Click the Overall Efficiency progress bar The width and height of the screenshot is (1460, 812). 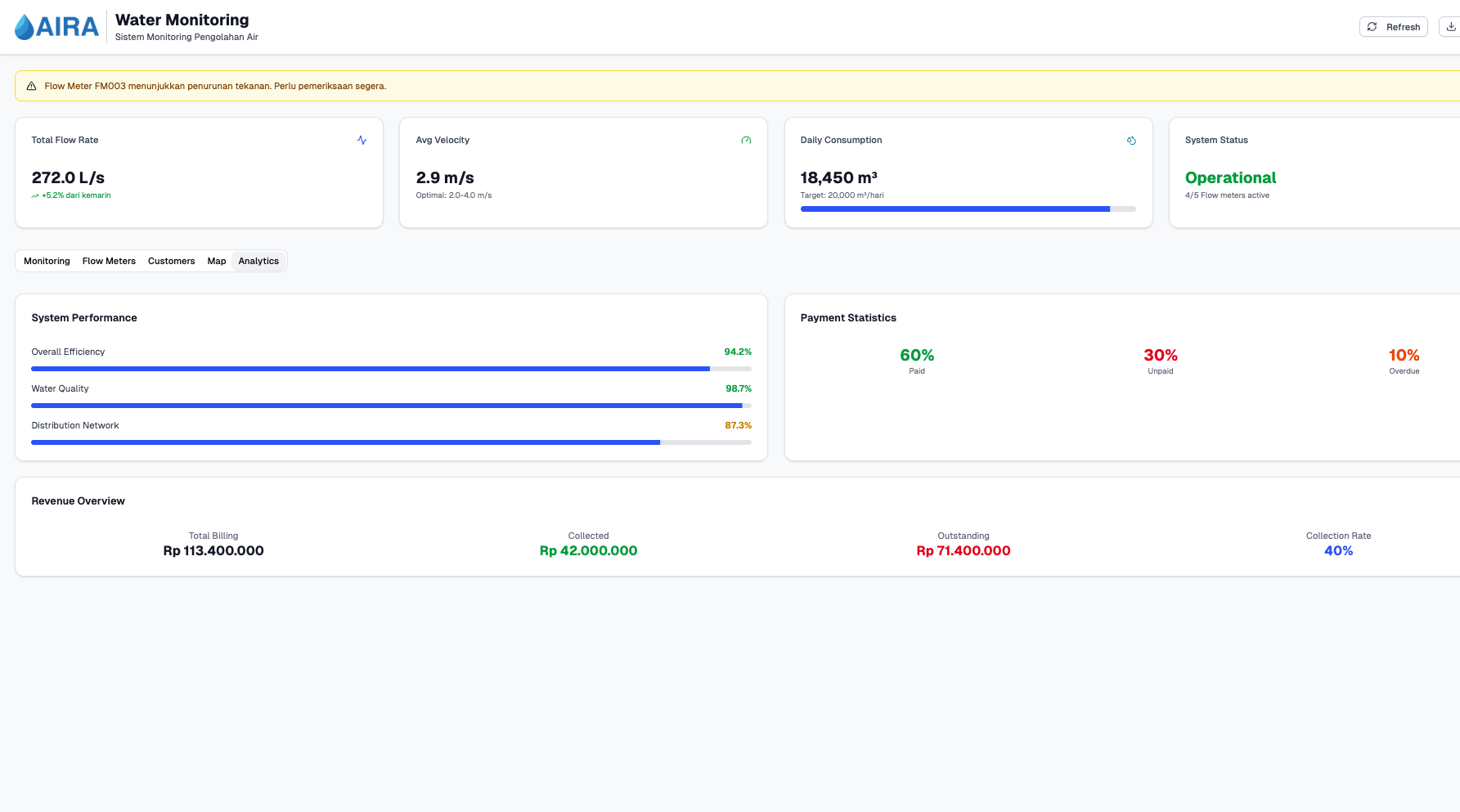point(391,369)
